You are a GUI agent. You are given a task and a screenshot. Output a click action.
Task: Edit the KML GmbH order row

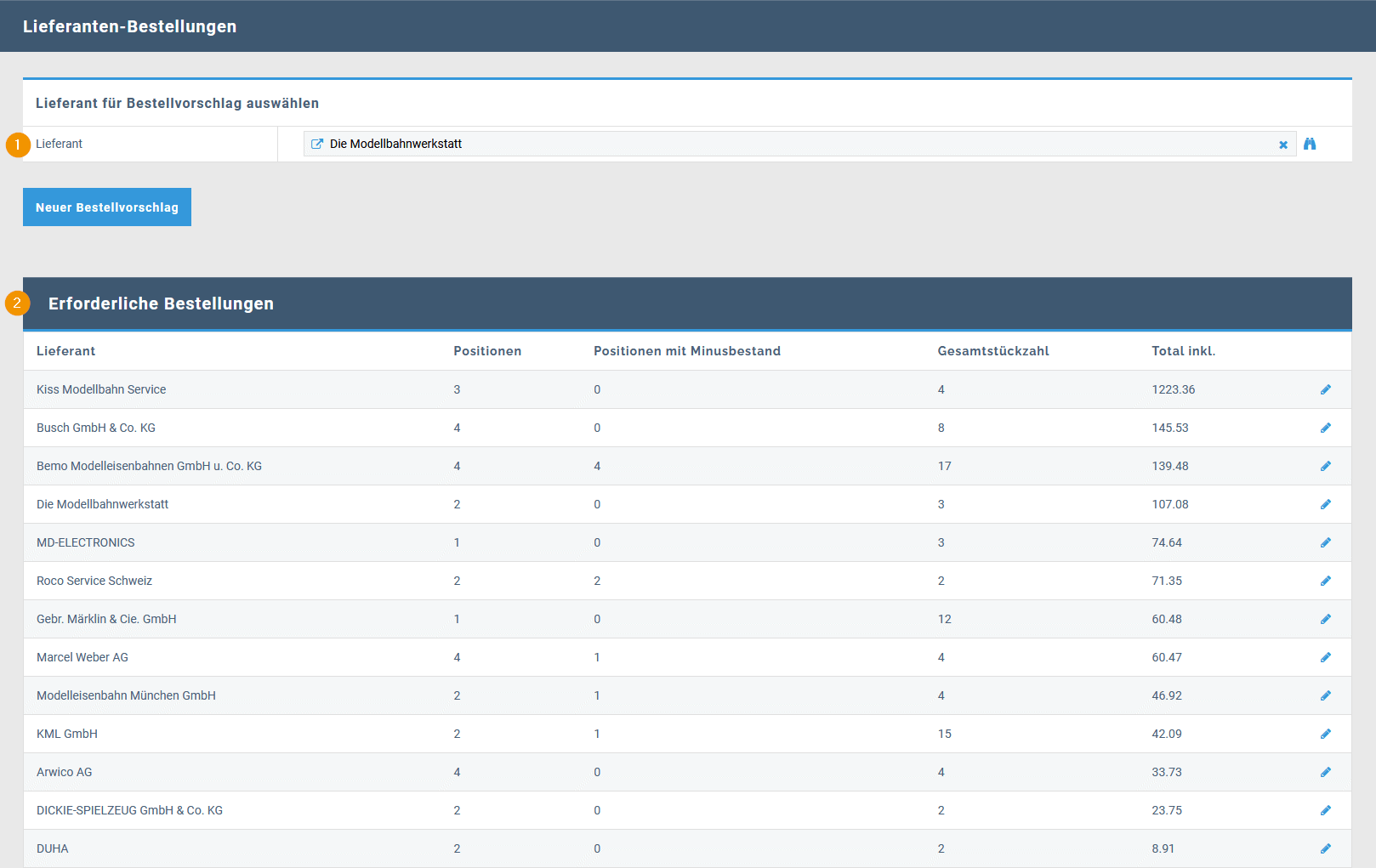tap(1326, 734)
